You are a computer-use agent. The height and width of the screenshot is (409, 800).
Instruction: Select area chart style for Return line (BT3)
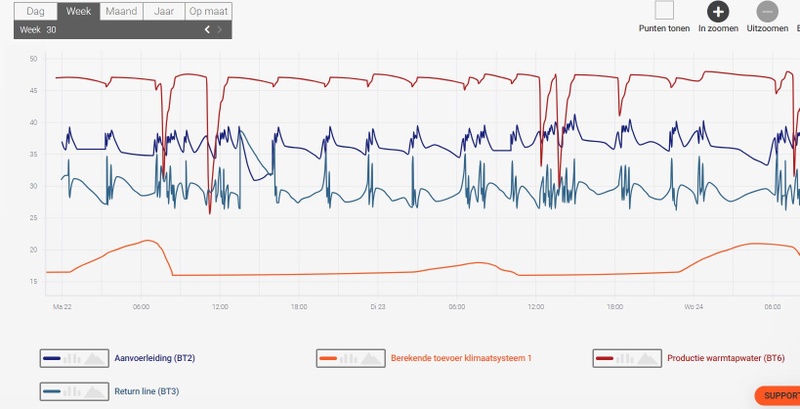click(95, 392)
